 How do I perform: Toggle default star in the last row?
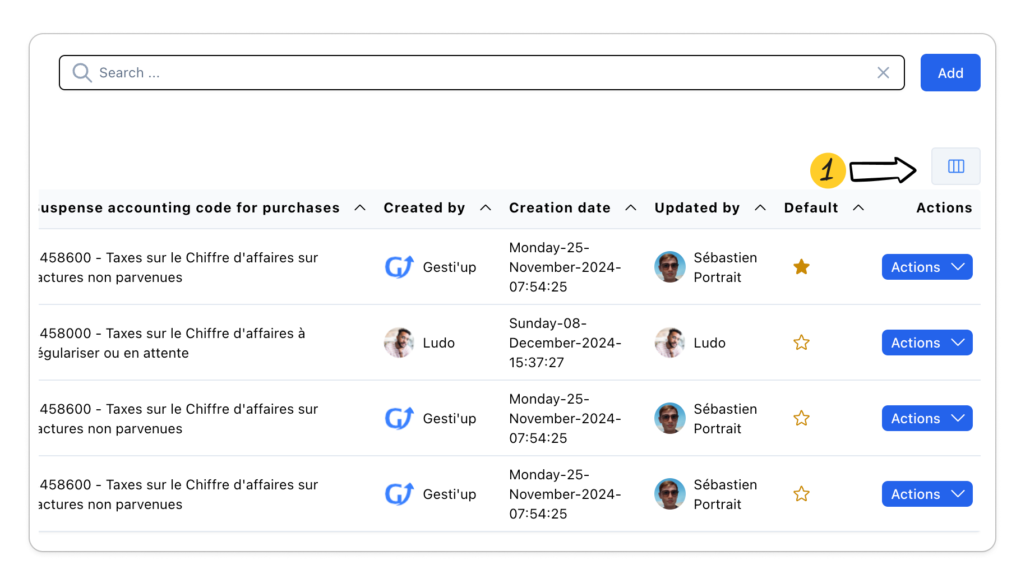pyautogui.click(x=801, y=494)
